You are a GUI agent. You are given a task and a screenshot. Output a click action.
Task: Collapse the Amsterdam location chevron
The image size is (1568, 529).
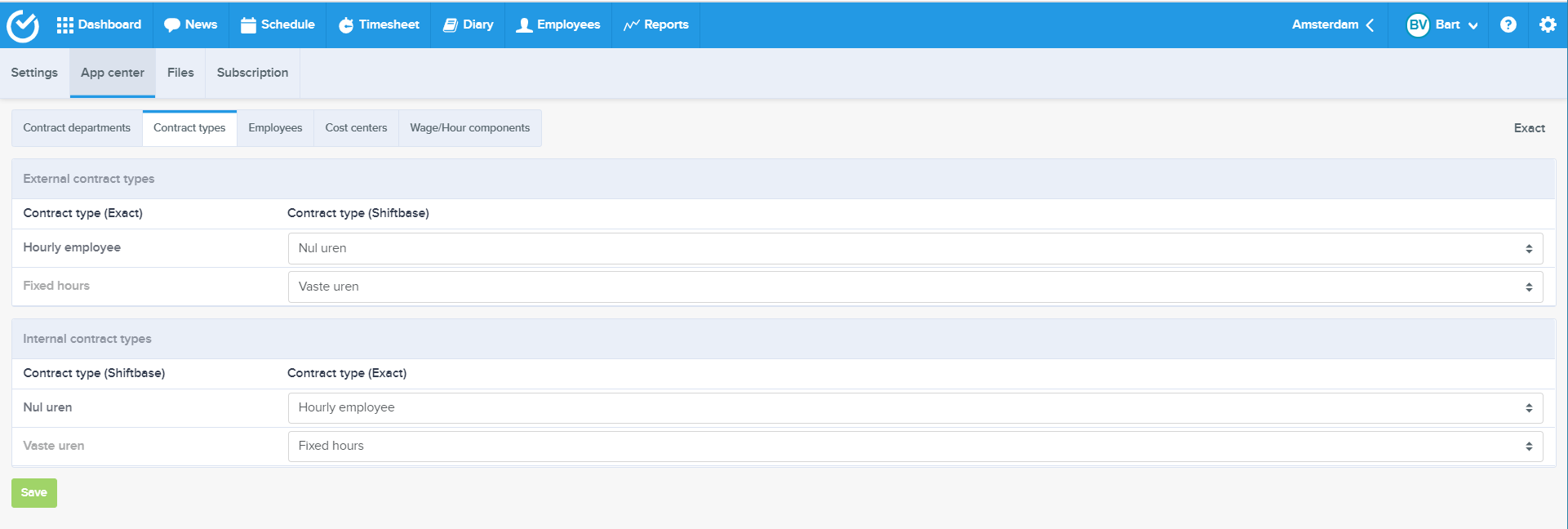click(1370, 25)
